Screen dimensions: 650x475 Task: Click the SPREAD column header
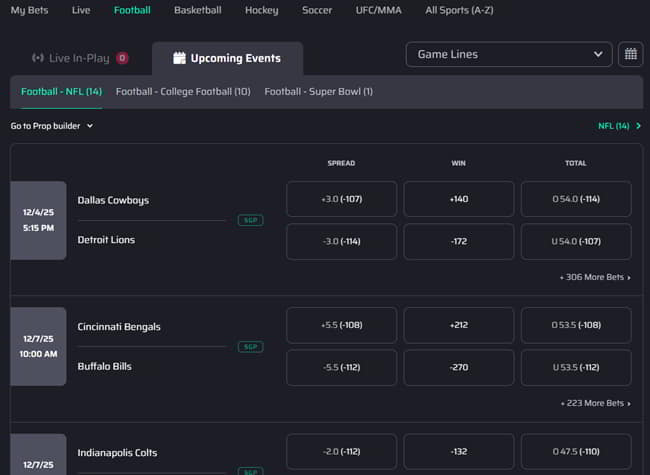tap(341, 163)
